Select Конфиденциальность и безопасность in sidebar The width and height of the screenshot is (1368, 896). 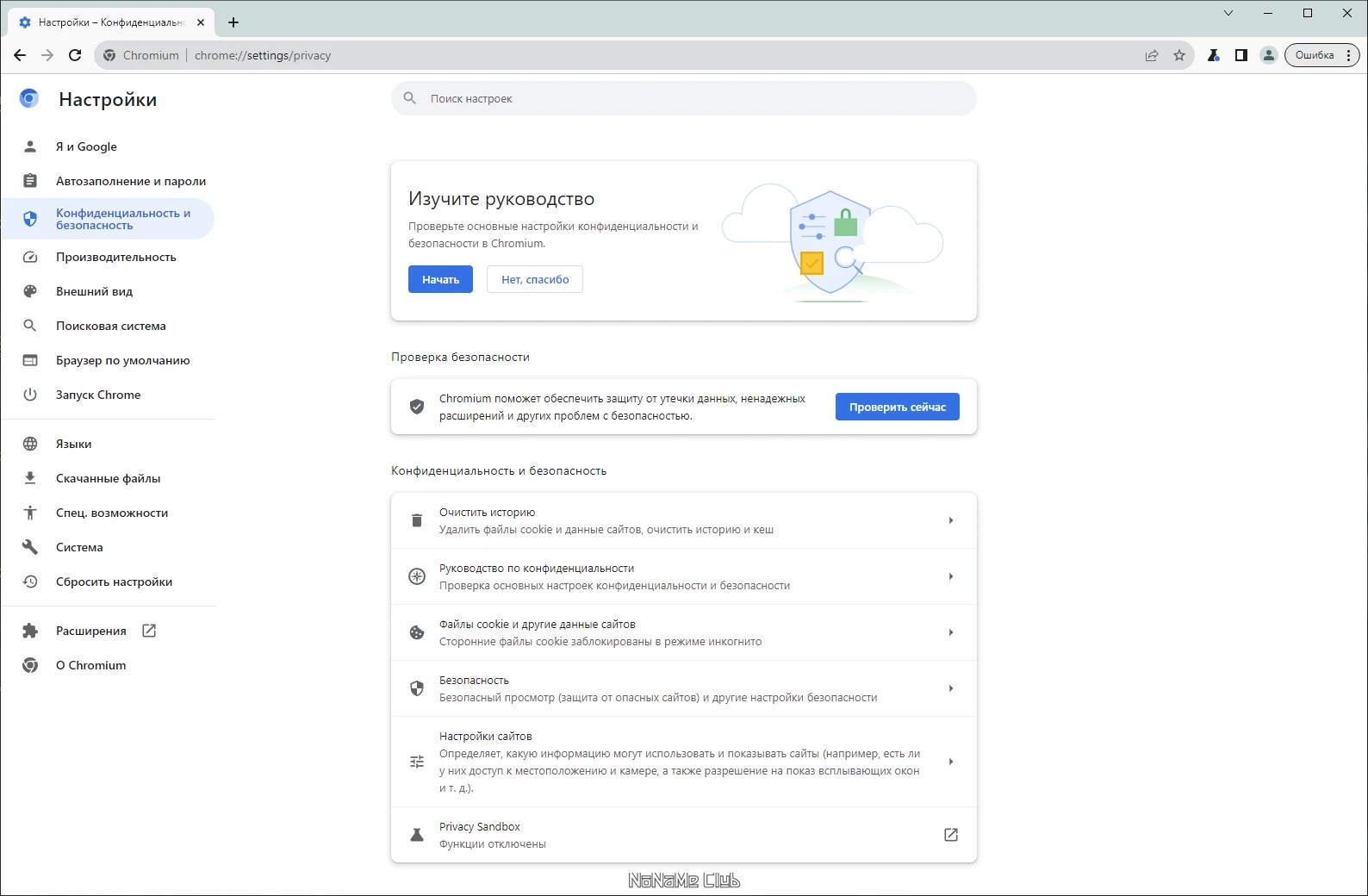point(109,219)
